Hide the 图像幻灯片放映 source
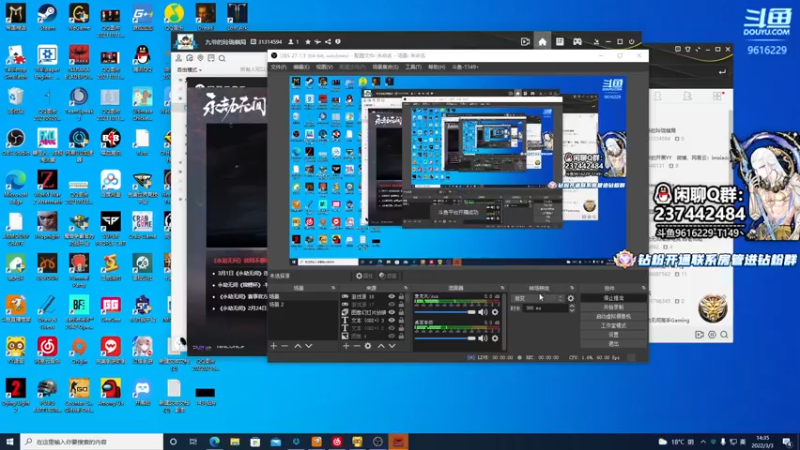Image resolution: width=800 pixels, height=450 pixels. [x=391, y=312]
